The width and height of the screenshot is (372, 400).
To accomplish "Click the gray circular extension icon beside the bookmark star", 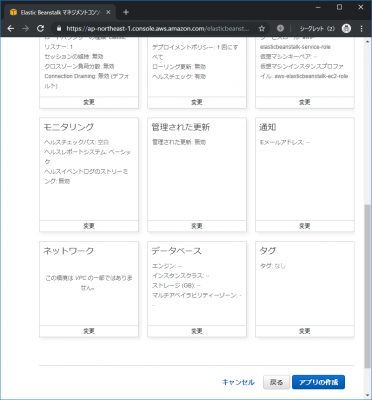I will point(280,29).
